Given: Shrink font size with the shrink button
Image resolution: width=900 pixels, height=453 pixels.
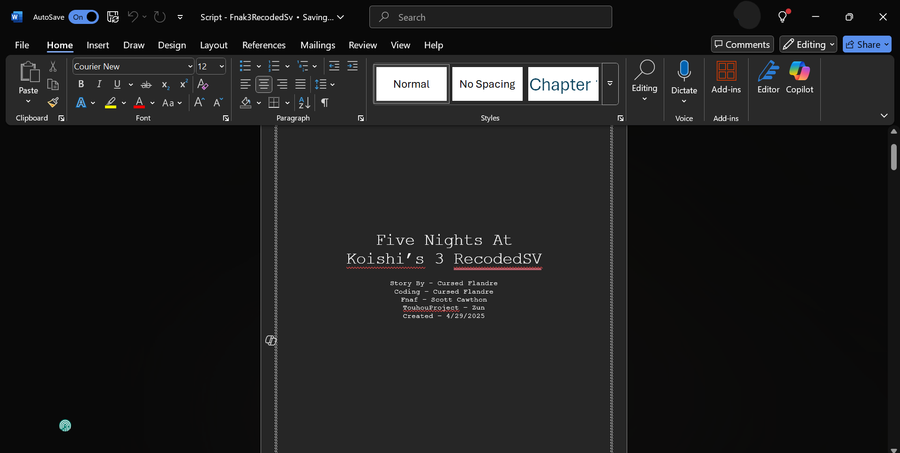Looking at the screenshot, I should coord(218,103).
